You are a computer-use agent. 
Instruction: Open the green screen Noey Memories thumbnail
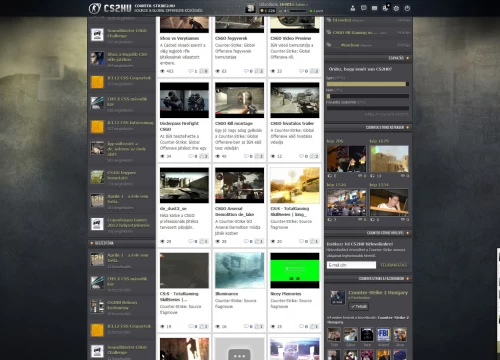point(295,270)
